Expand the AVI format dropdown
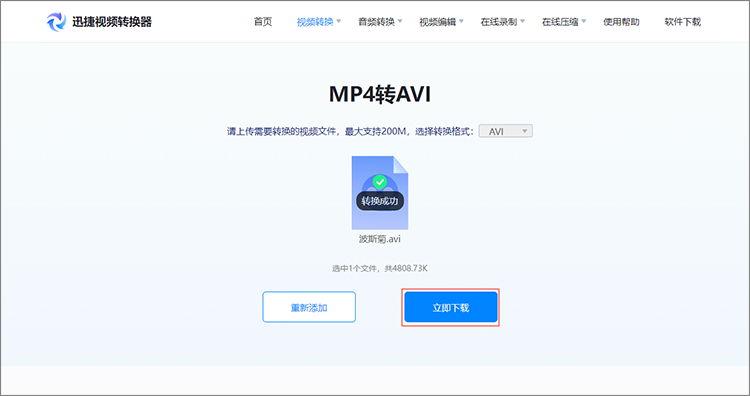This screenshot has width=750, height=396. point(506,131)
